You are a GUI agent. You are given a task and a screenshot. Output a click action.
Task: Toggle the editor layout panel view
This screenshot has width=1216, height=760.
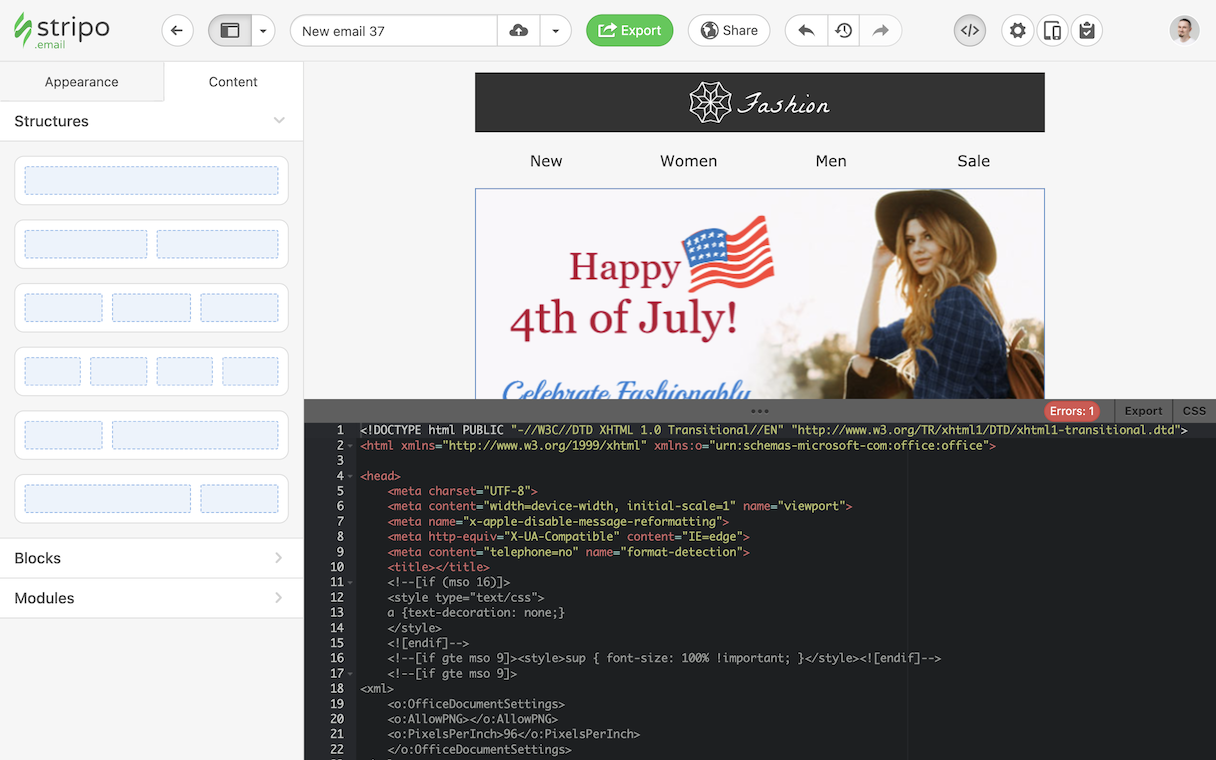tap(230, 31)
